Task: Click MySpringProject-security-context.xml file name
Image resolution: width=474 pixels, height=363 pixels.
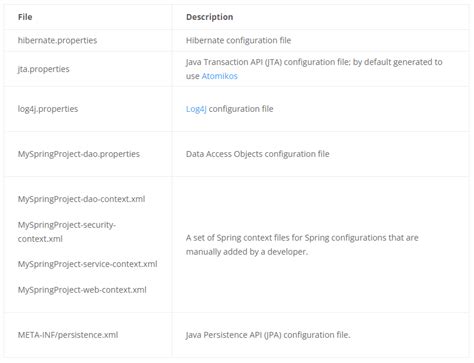Action: pyautogui.click(x=67, y=232)
